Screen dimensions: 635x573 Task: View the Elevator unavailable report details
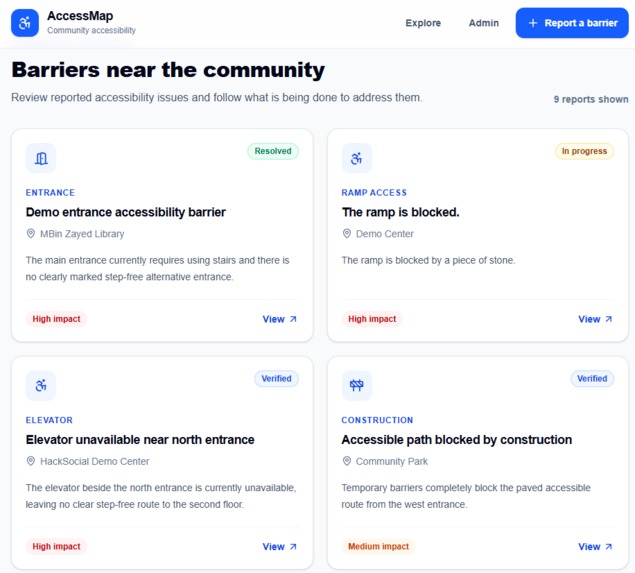pyautogui.click(x=279, y=547)
